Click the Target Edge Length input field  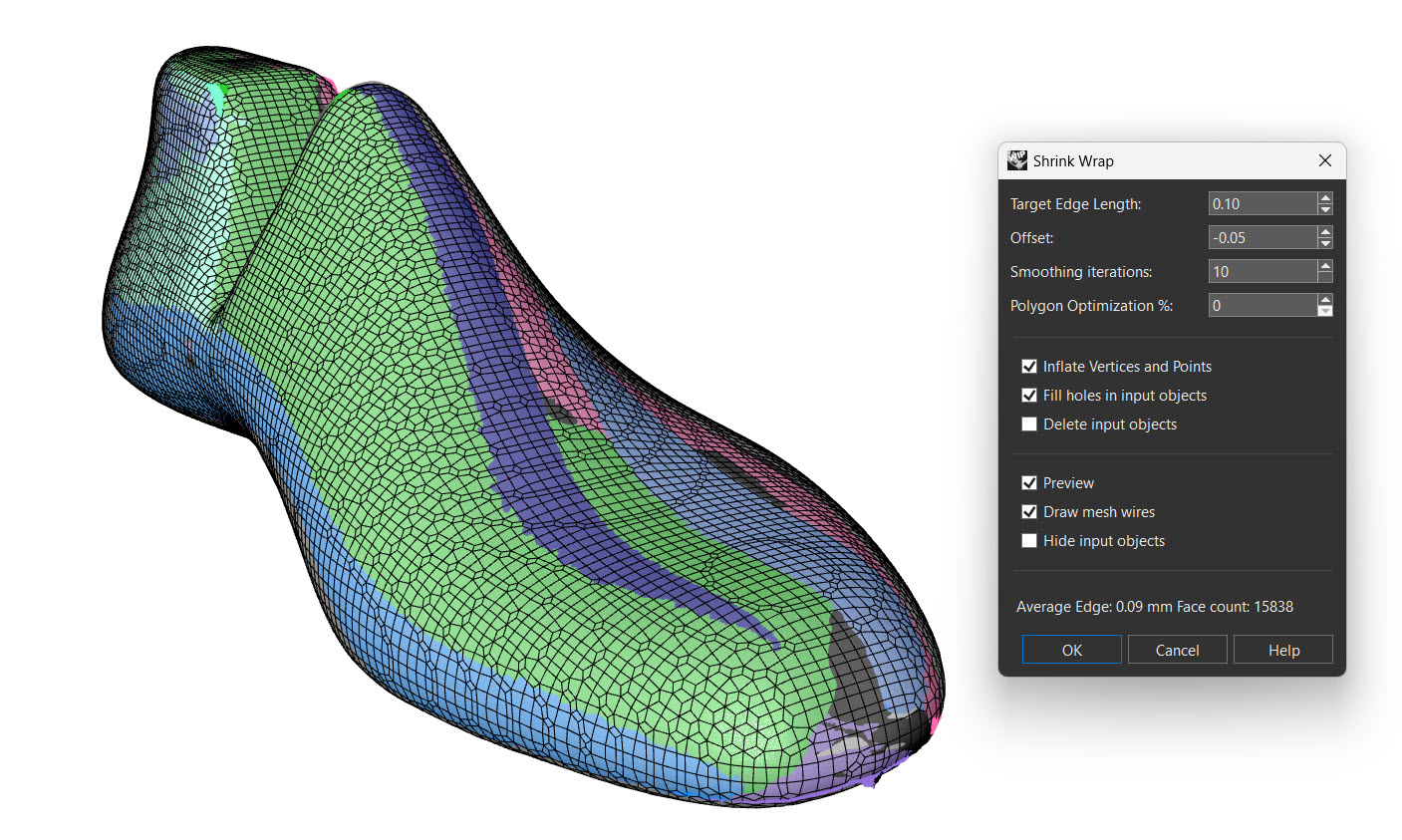(x=1262, y=204)
